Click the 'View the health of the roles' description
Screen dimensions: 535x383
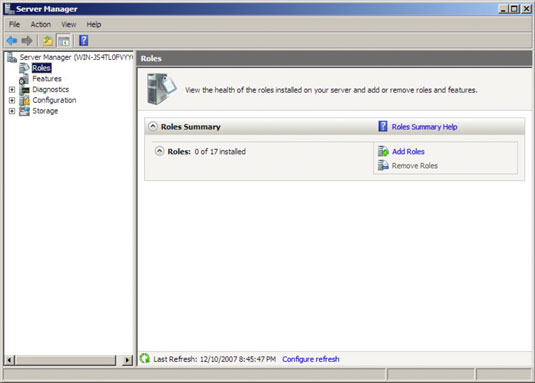[331, 90]
